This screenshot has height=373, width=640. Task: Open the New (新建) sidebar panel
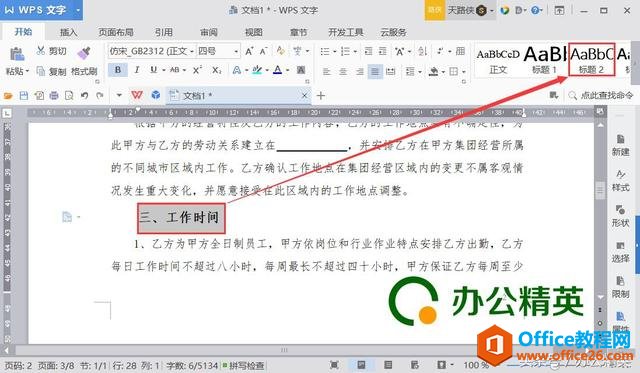[620, 145]
